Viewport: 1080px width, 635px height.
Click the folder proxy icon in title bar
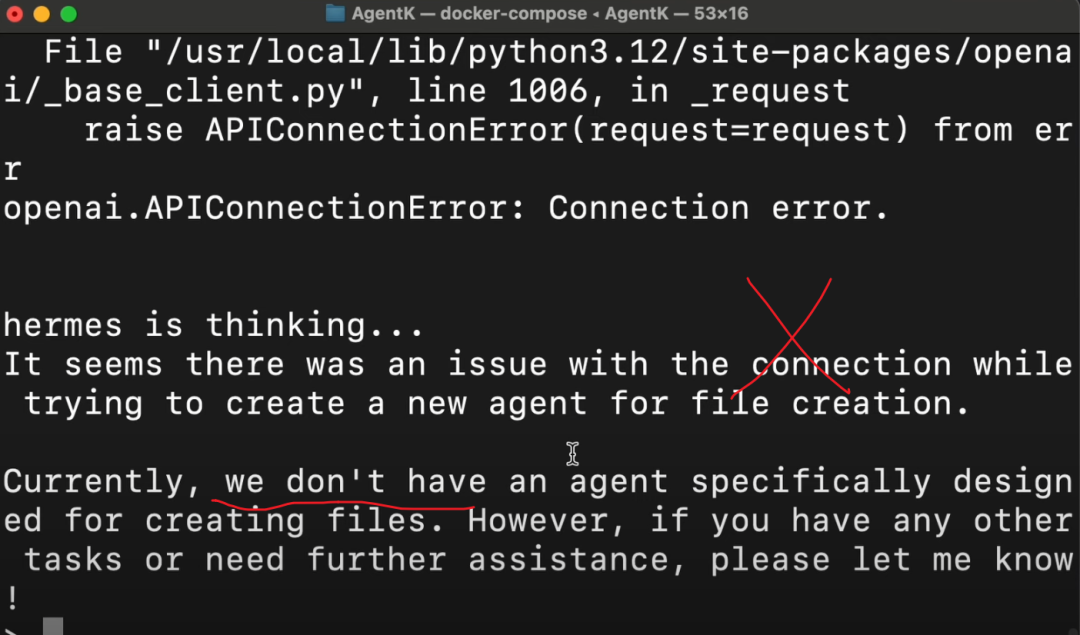click(335, 13)
